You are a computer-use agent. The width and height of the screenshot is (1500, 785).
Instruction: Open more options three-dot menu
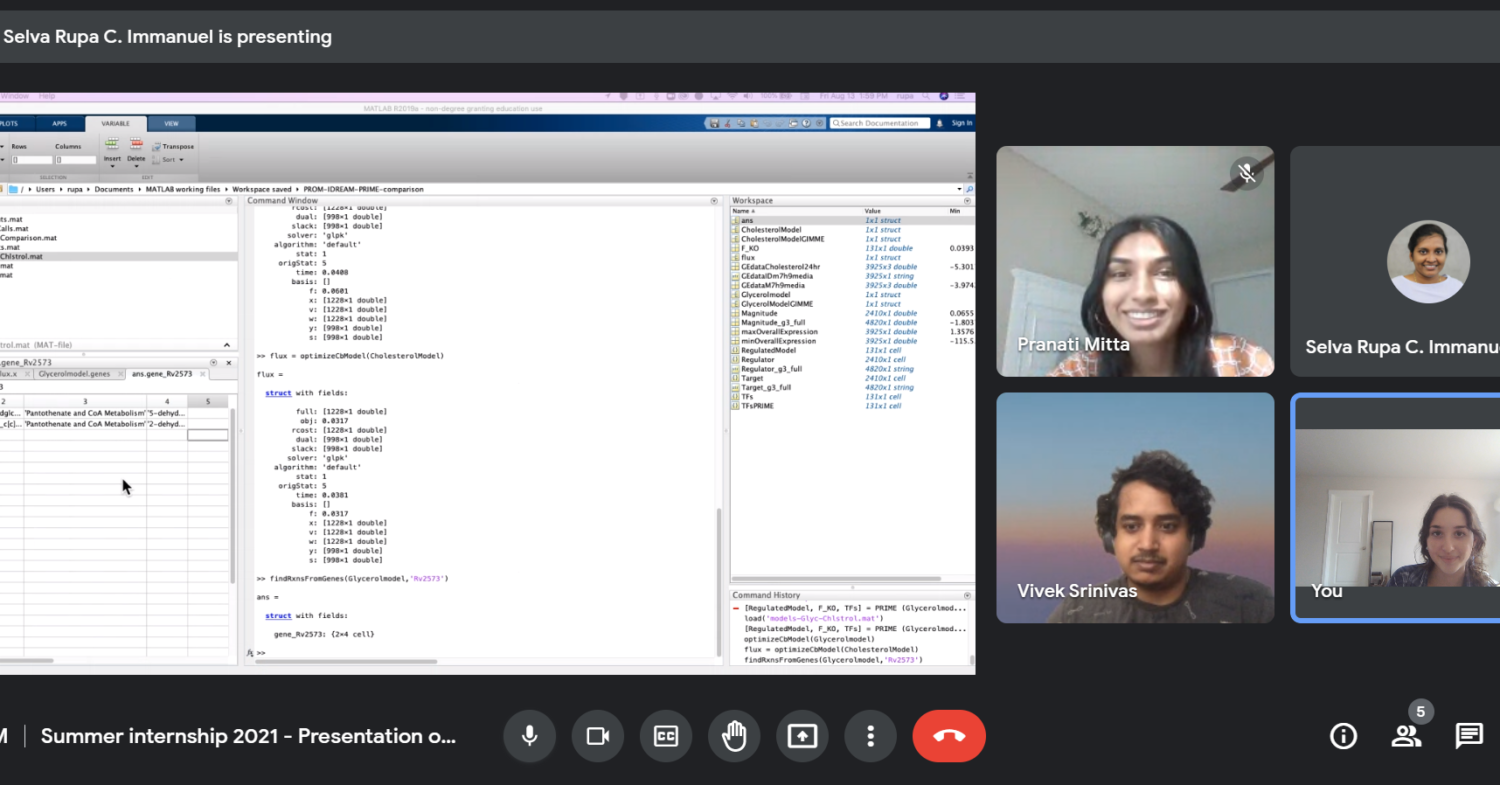point(870,737)
